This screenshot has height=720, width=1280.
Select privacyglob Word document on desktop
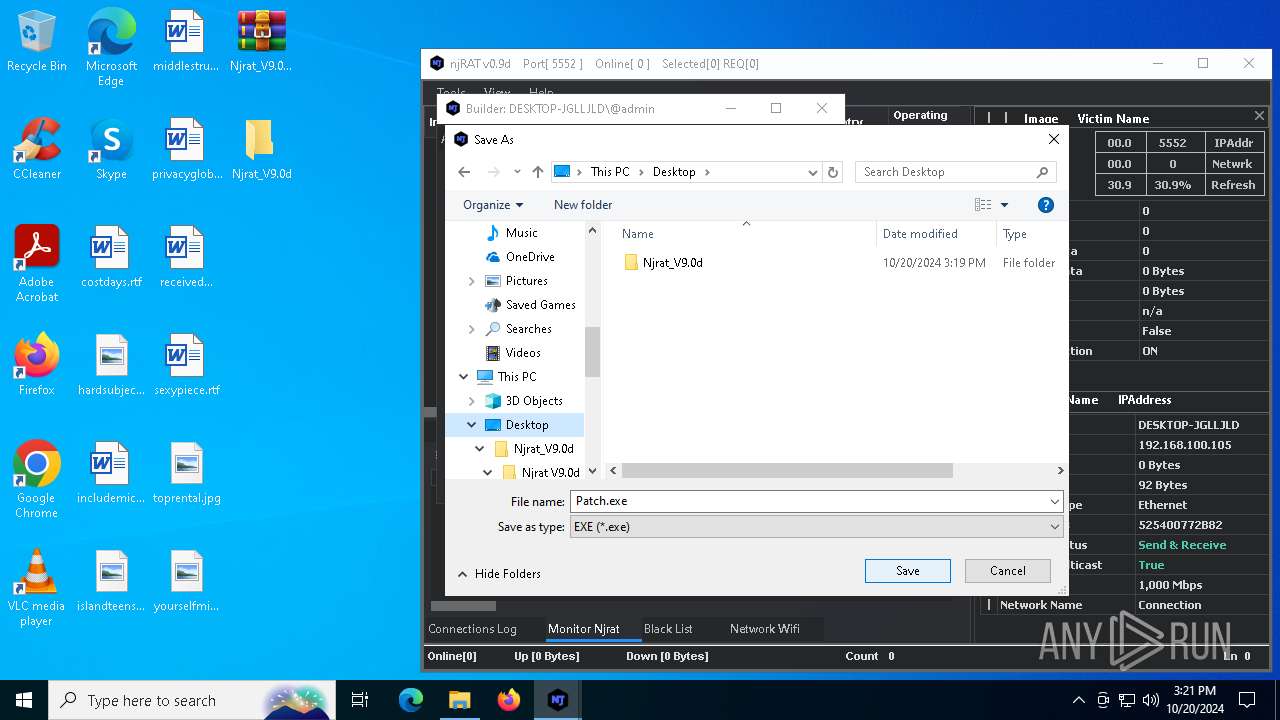[186, 149]
